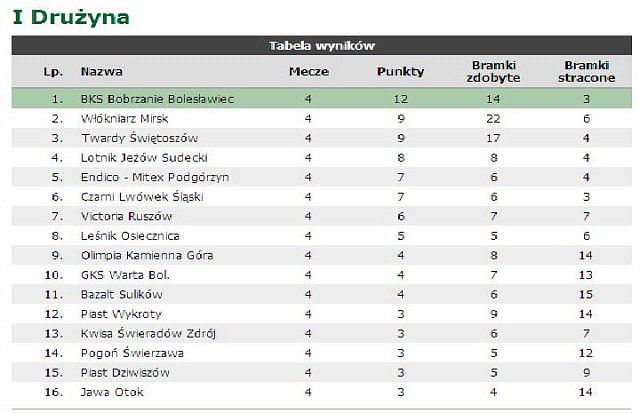The width and height of the screenshot is (640, 413).
Task: Click Lotnik Jeżów Sudecki name
Action: tap(144, 158)
